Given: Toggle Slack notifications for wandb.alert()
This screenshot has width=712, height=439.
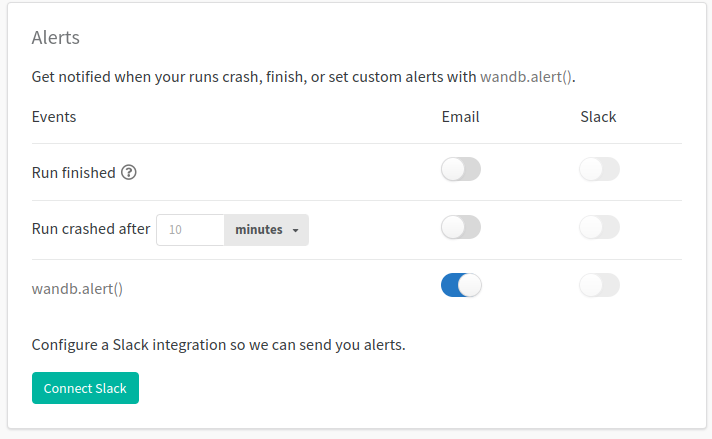Looking at the screenshot, I should click(599, 286).
